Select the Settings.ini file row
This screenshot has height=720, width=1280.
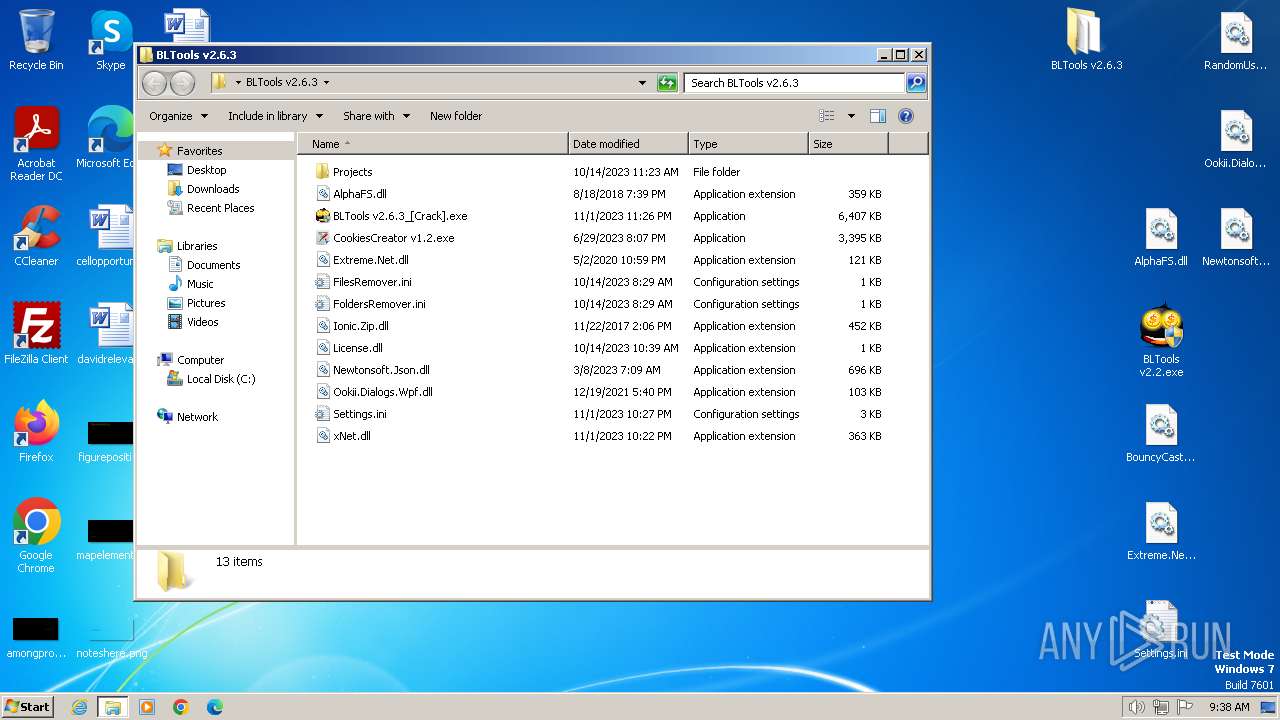click(600, 414)
